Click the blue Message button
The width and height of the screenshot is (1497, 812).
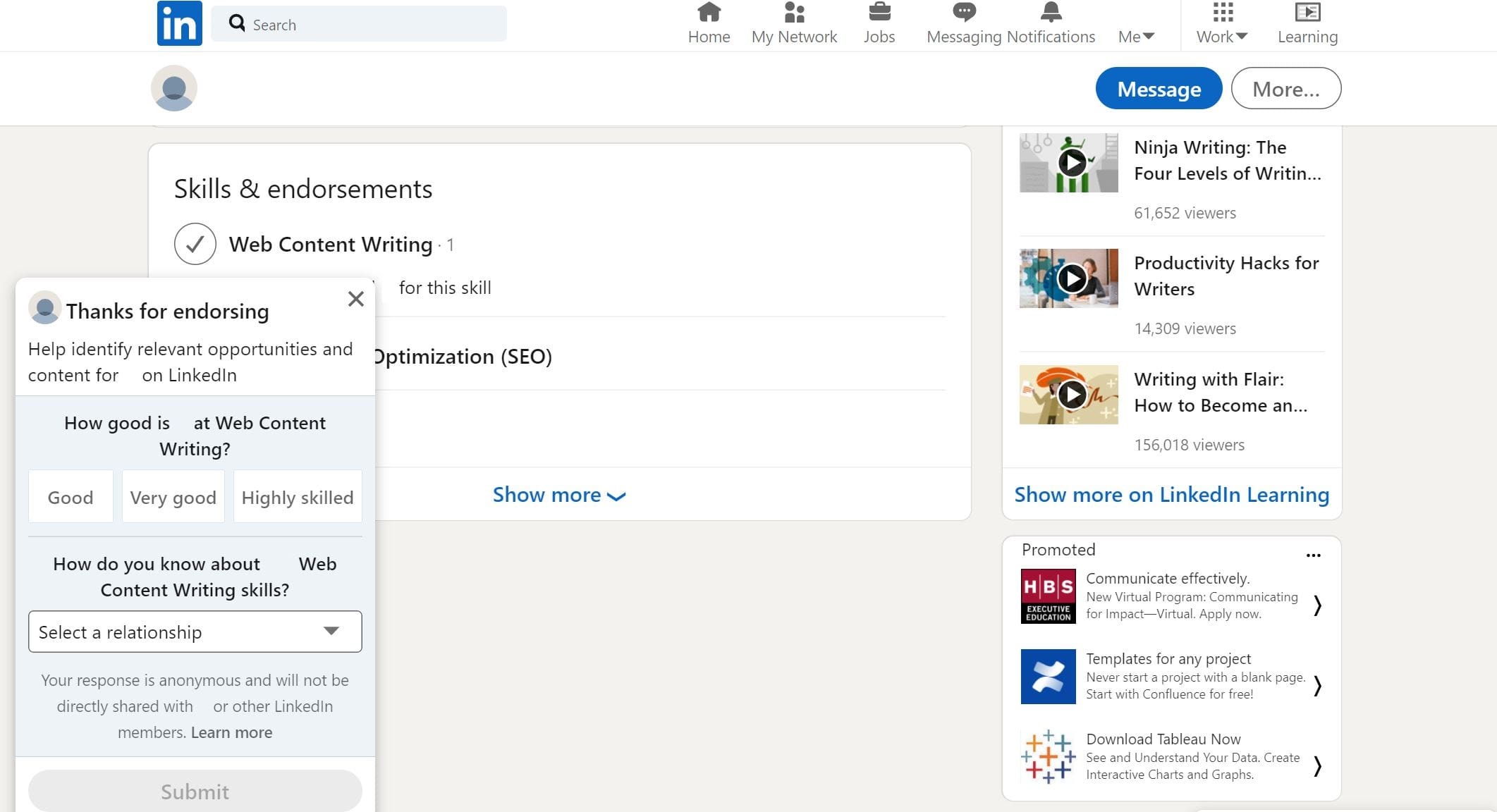[1159, 89]
